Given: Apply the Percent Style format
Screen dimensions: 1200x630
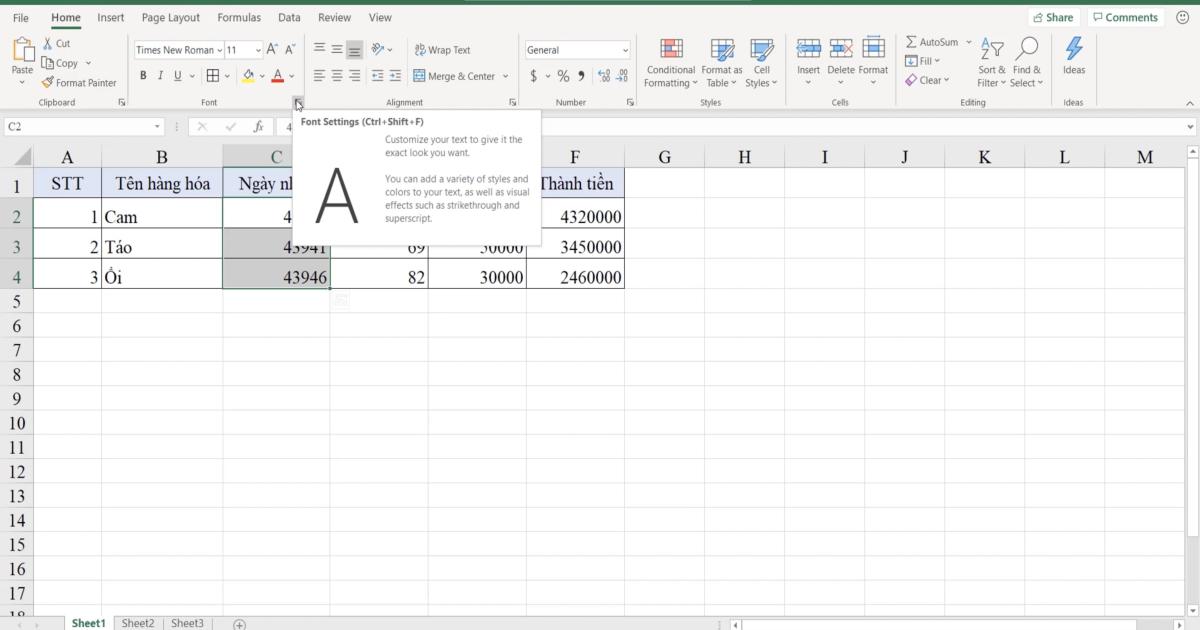Looking at the screenshot, I should coord(562,75).
